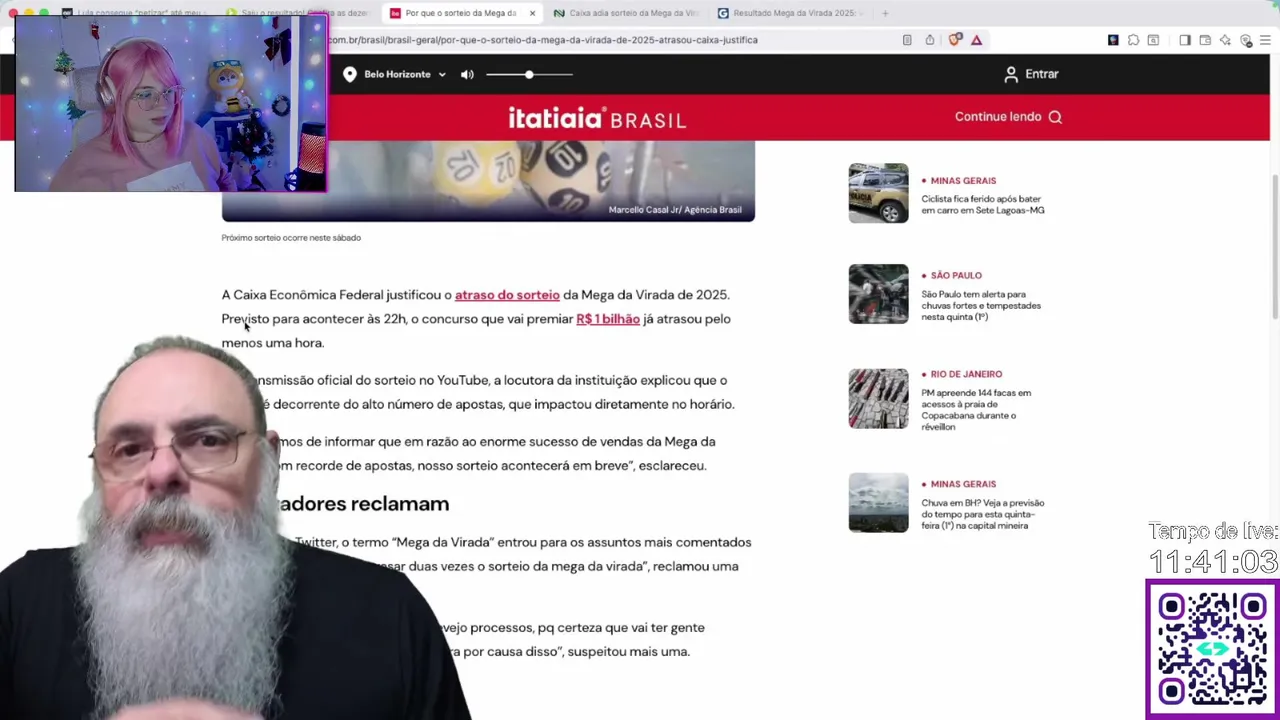Open the Leo AI sparkle icon
This screenshot has height=720, width=1280.
point(1225,40)
